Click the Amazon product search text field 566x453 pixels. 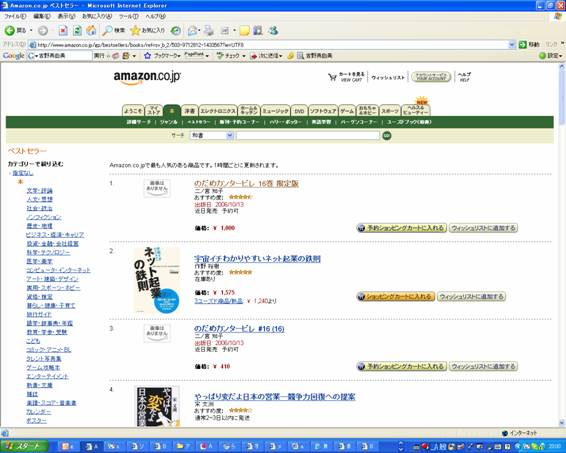pos(308,135)
